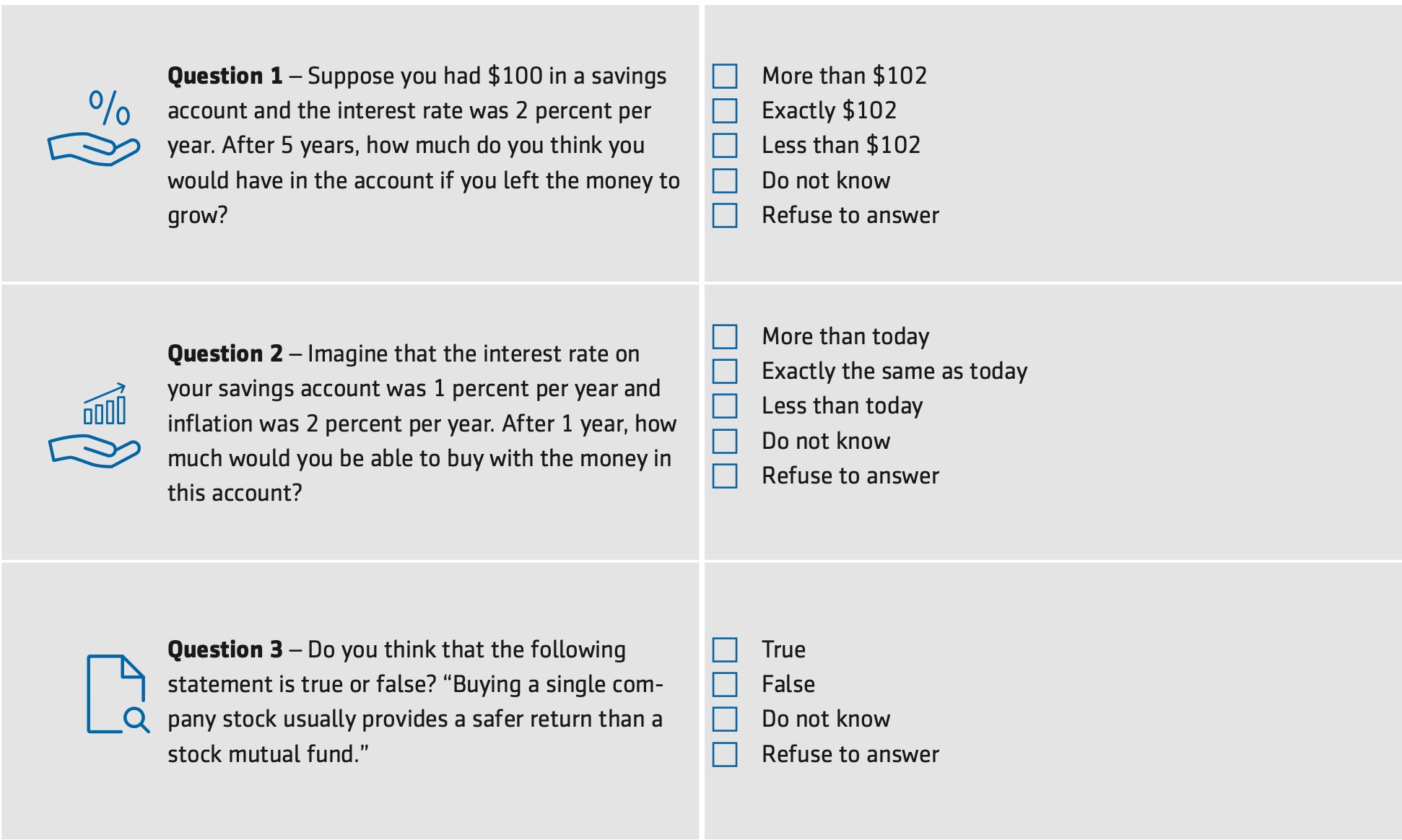This screenshot has height=840, width=1402.
Task: Click the percent-and-hand savings icon
Action: [x=94, y=128]
